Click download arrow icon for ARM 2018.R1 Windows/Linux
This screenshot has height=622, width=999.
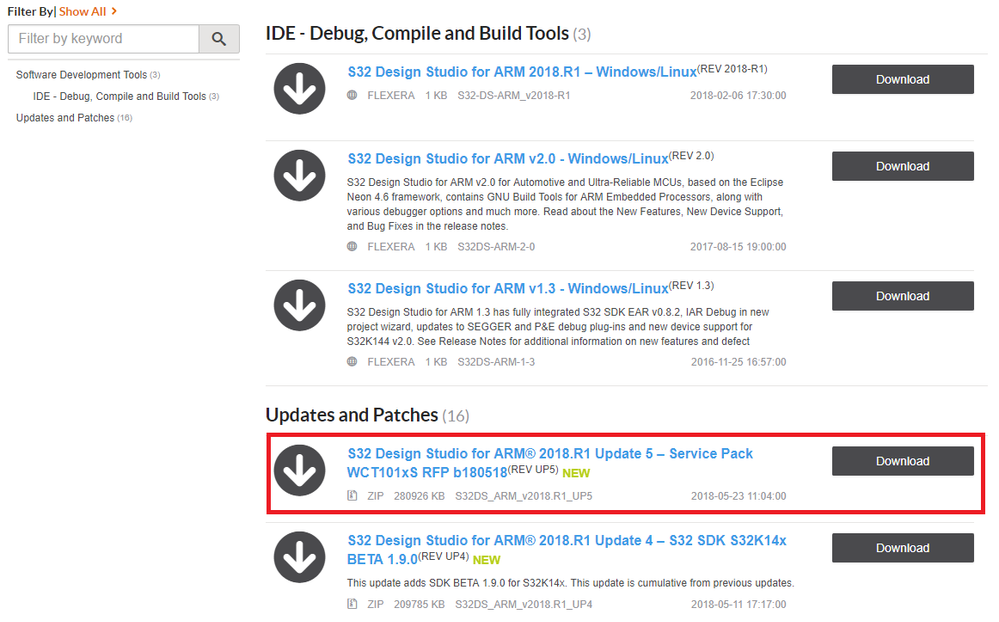[299, 89]
